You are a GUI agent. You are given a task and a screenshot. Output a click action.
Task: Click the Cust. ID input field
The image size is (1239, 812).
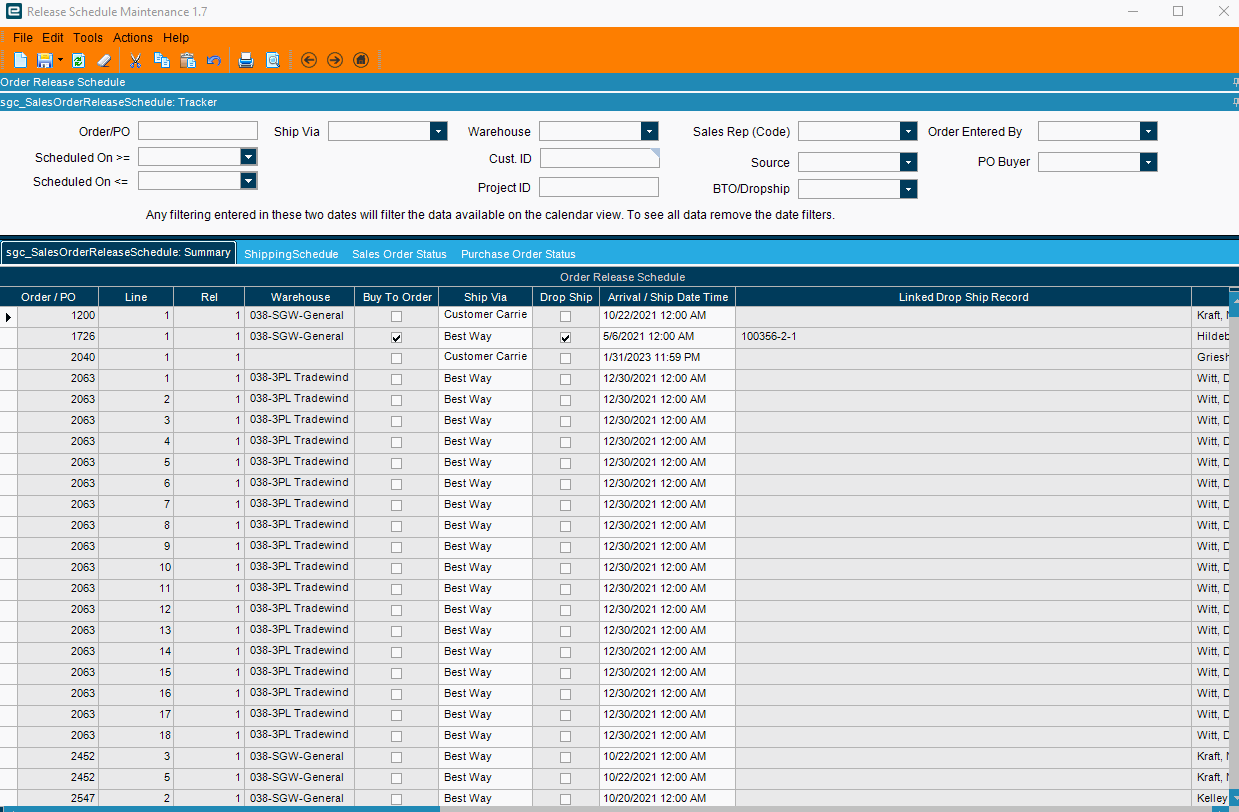point(599,158)
